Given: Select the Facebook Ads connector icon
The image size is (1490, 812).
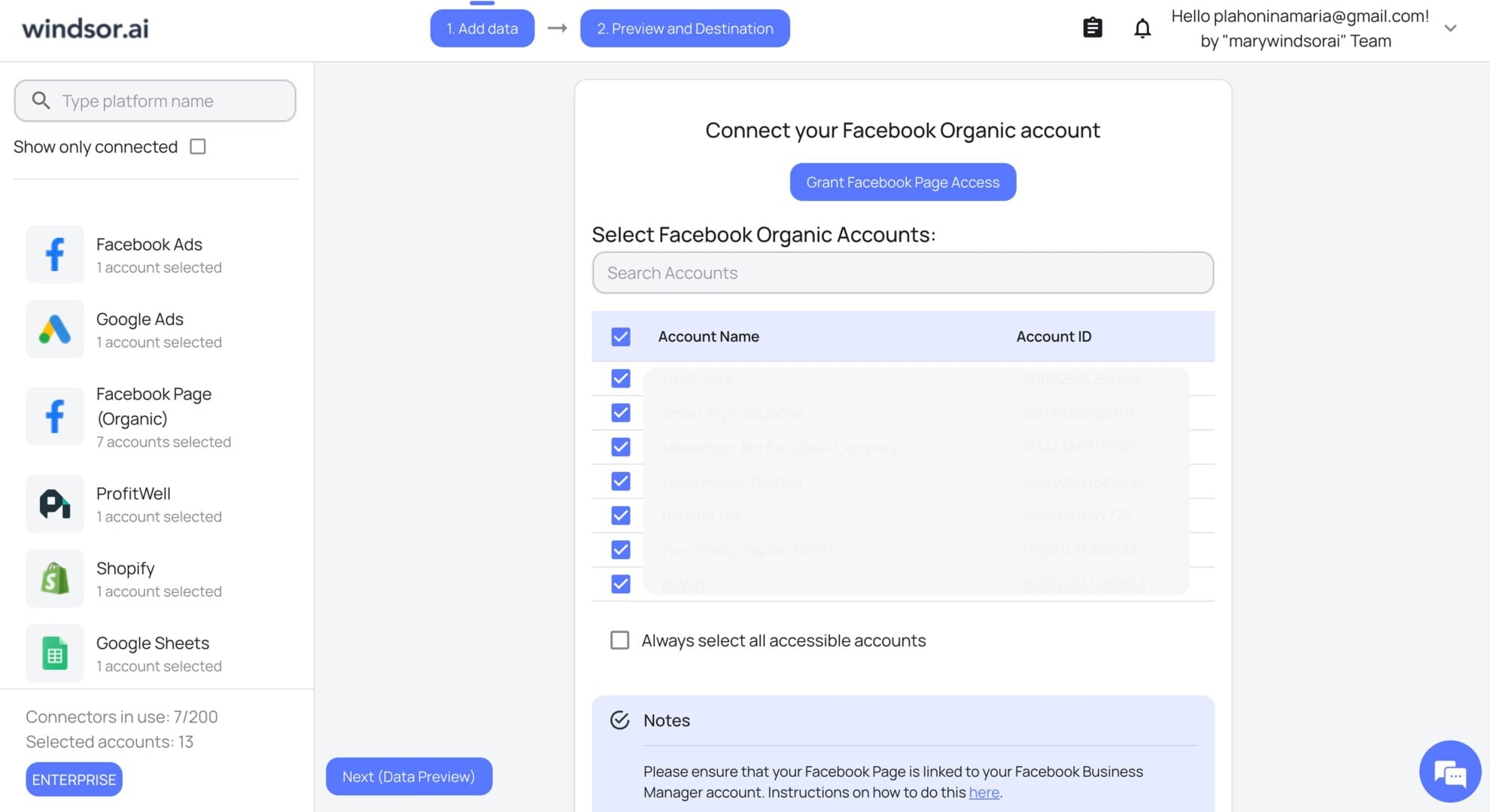Looking at the screenshot, I should (55, 254).
